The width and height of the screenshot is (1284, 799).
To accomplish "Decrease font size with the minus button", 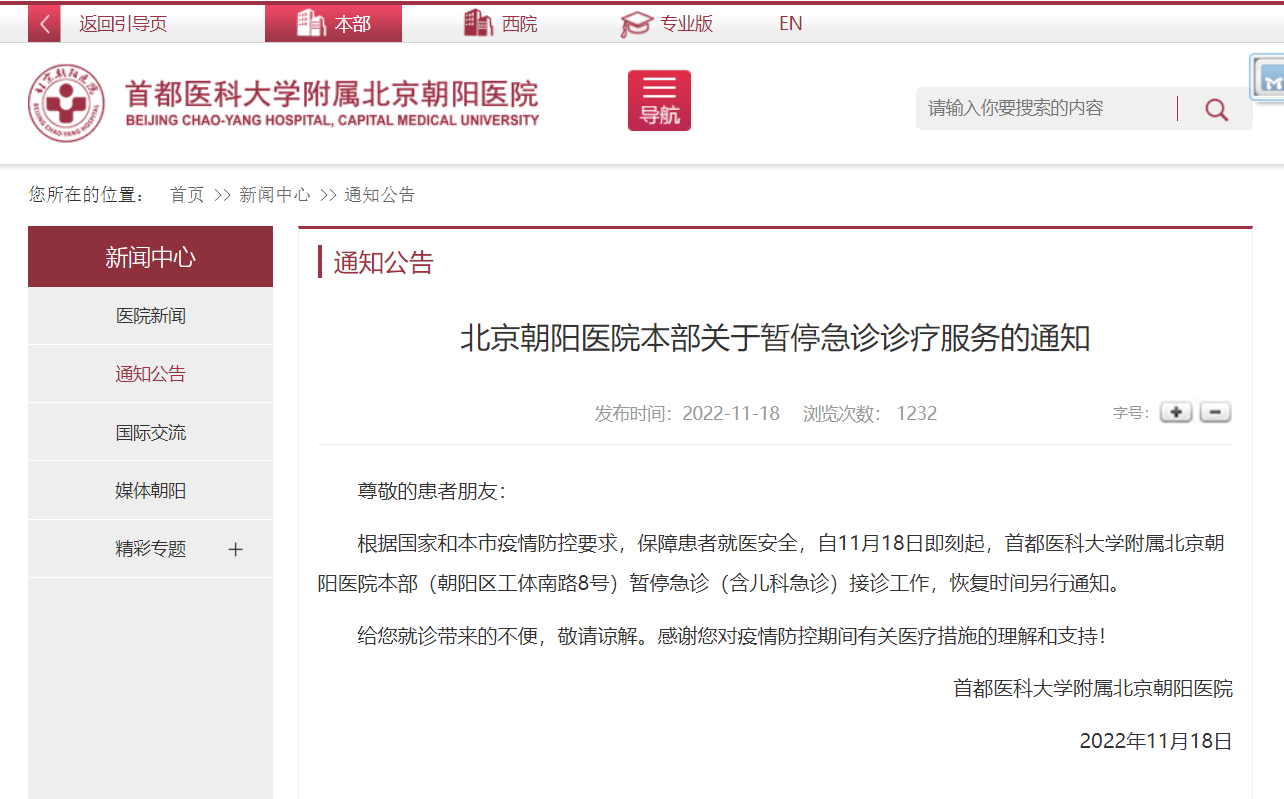I will [1215, 412].
